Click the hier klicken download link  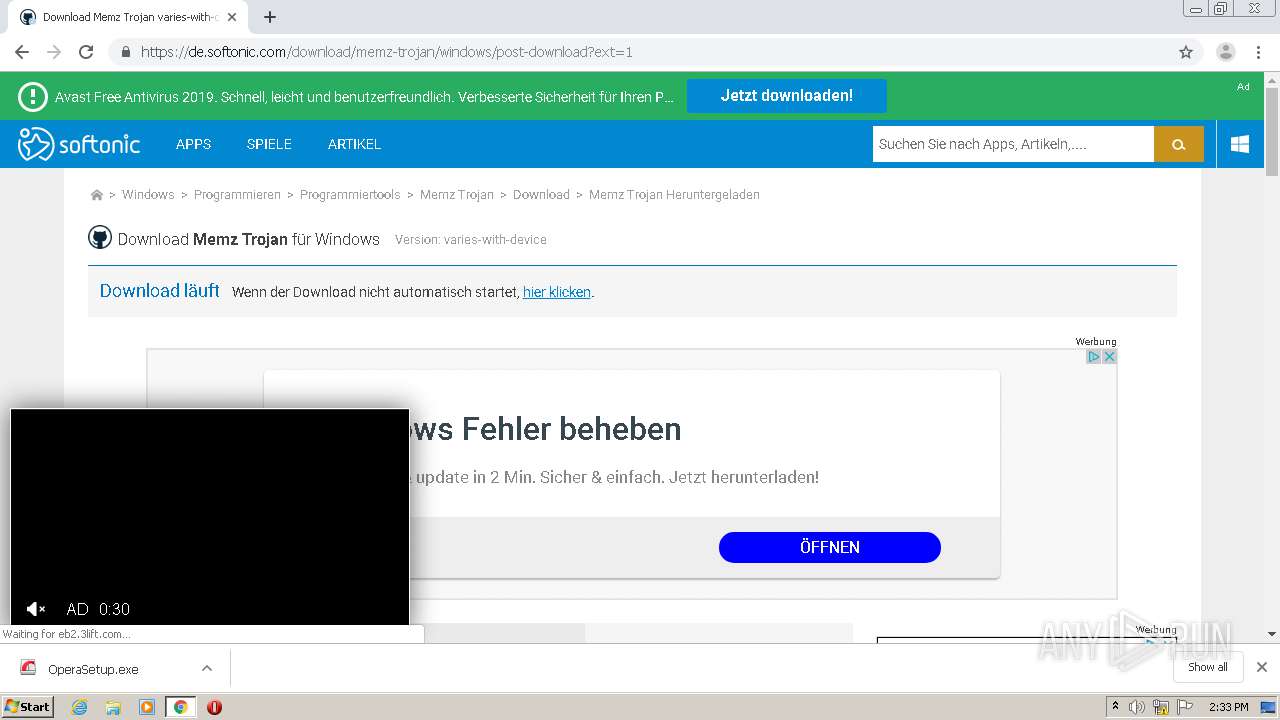[x=557, y=292]
